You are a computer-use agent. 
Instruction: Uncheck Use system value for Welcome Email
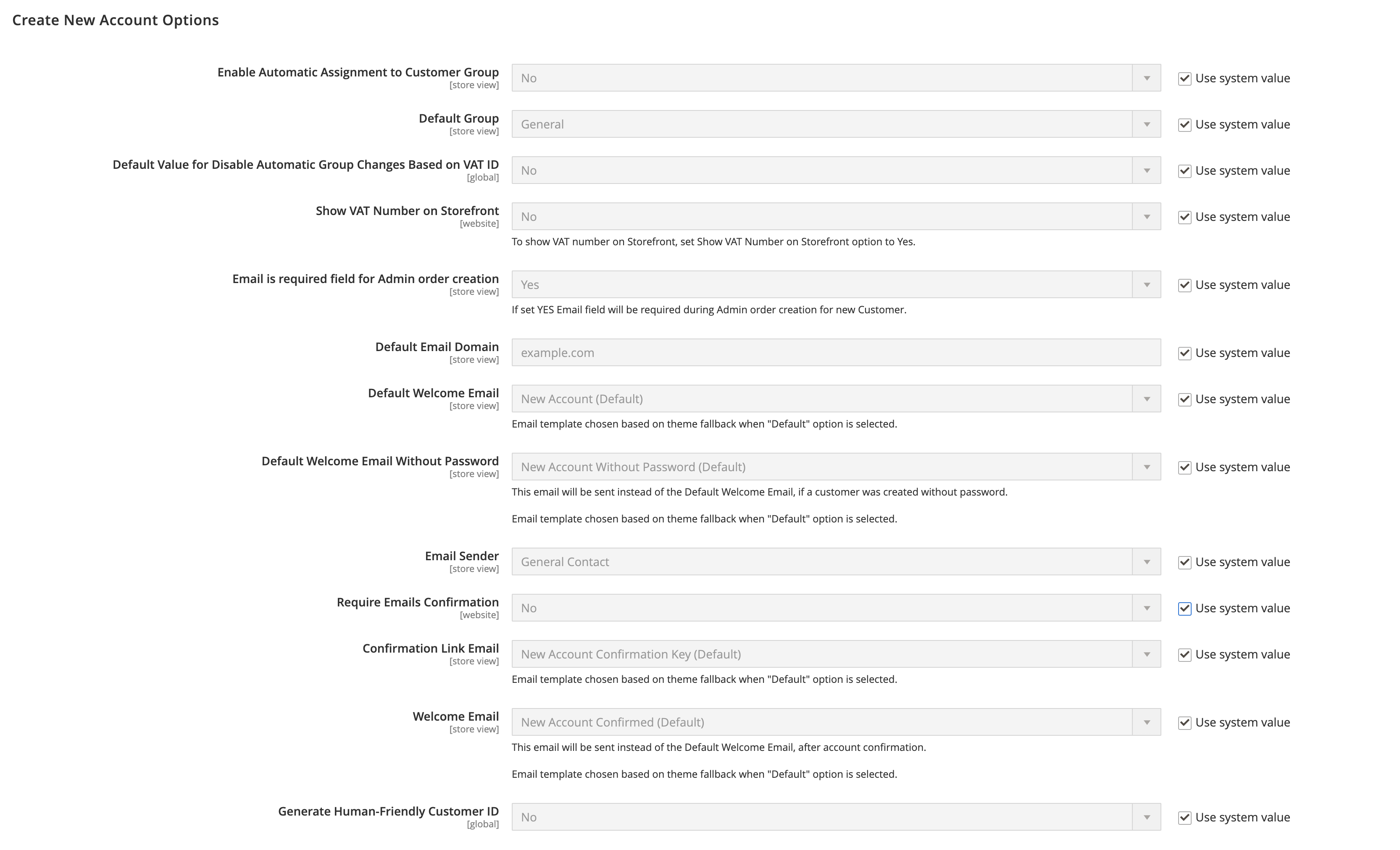tap(1184, 722)
